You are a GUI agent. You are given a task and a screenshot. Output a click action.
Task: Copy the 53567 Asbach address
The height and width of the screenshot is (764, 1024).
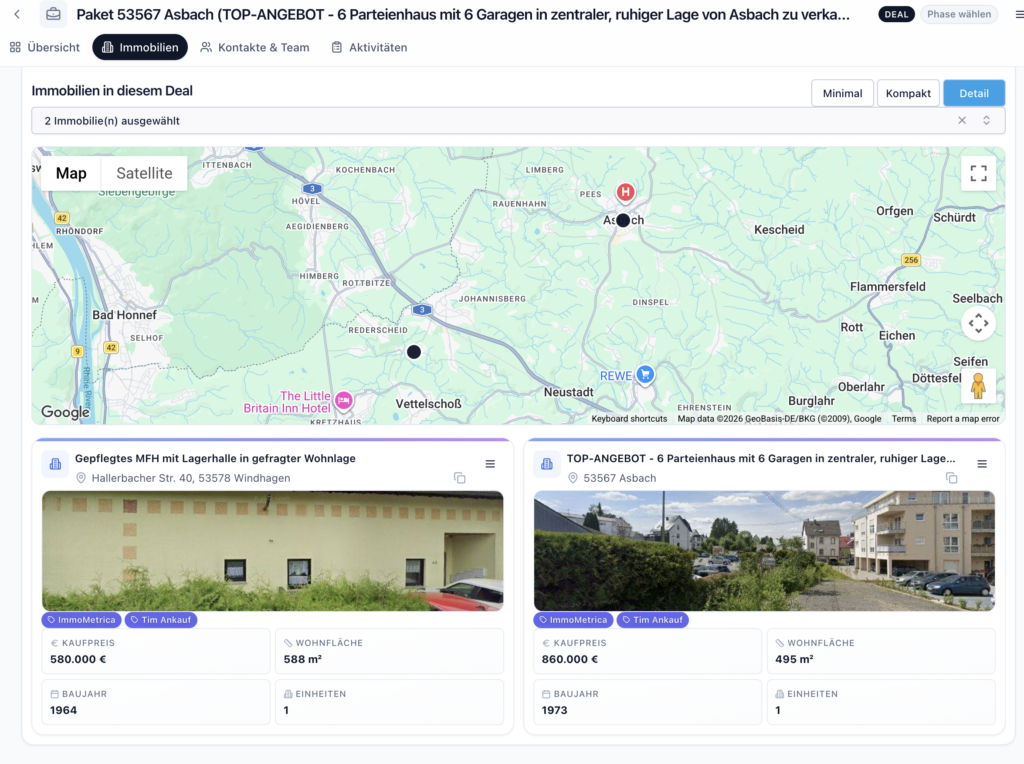coord(952,478)
